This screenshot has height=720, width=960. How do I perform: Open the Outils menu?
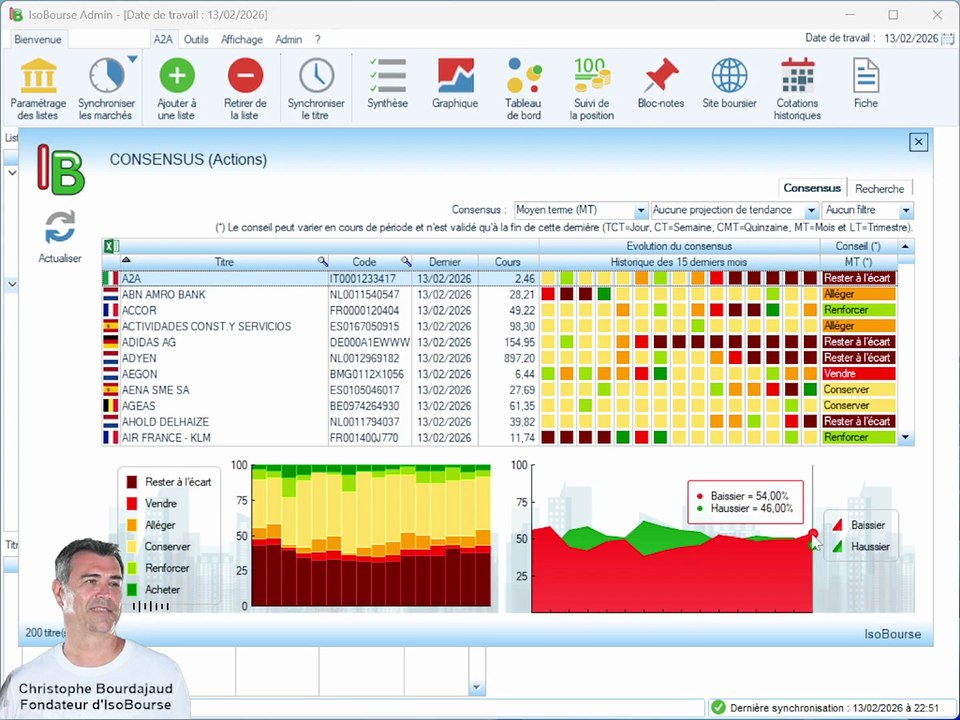(196, 39)
